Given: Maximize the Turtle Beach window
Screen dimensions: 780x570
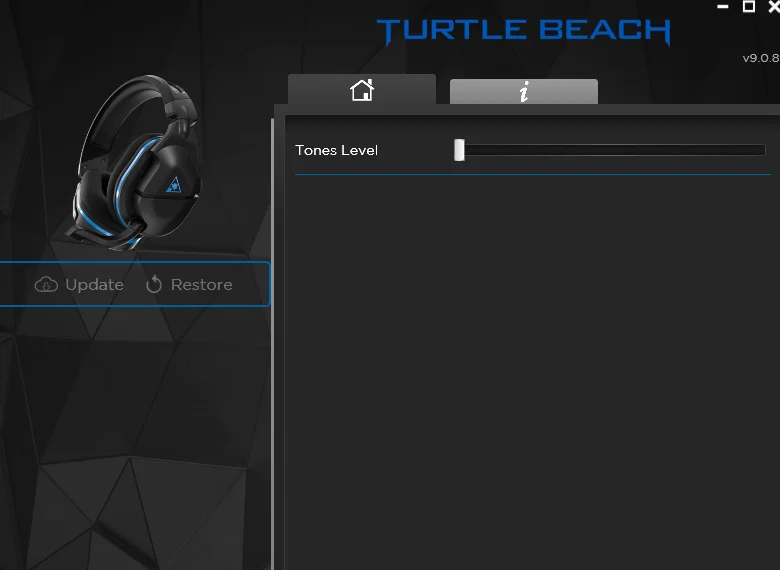Looking at the screenshot, I should pos(749,6).
